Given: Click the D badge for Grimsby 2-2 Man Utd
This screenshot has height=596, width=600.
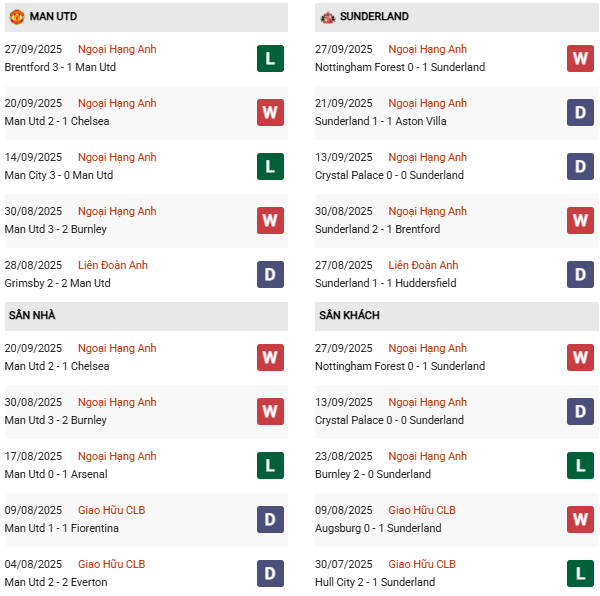Looking at the screenshot, I should [270, 274].
